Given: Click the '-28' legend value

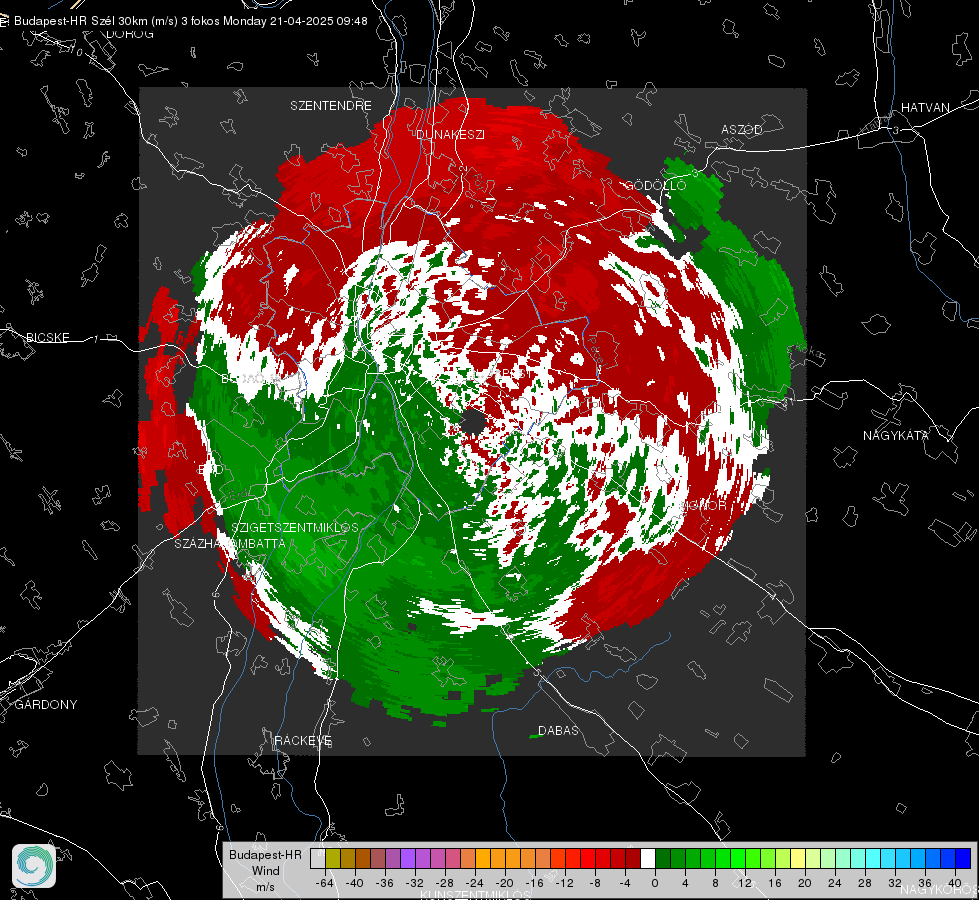Looking at the screenshot, I should (445, 883).
